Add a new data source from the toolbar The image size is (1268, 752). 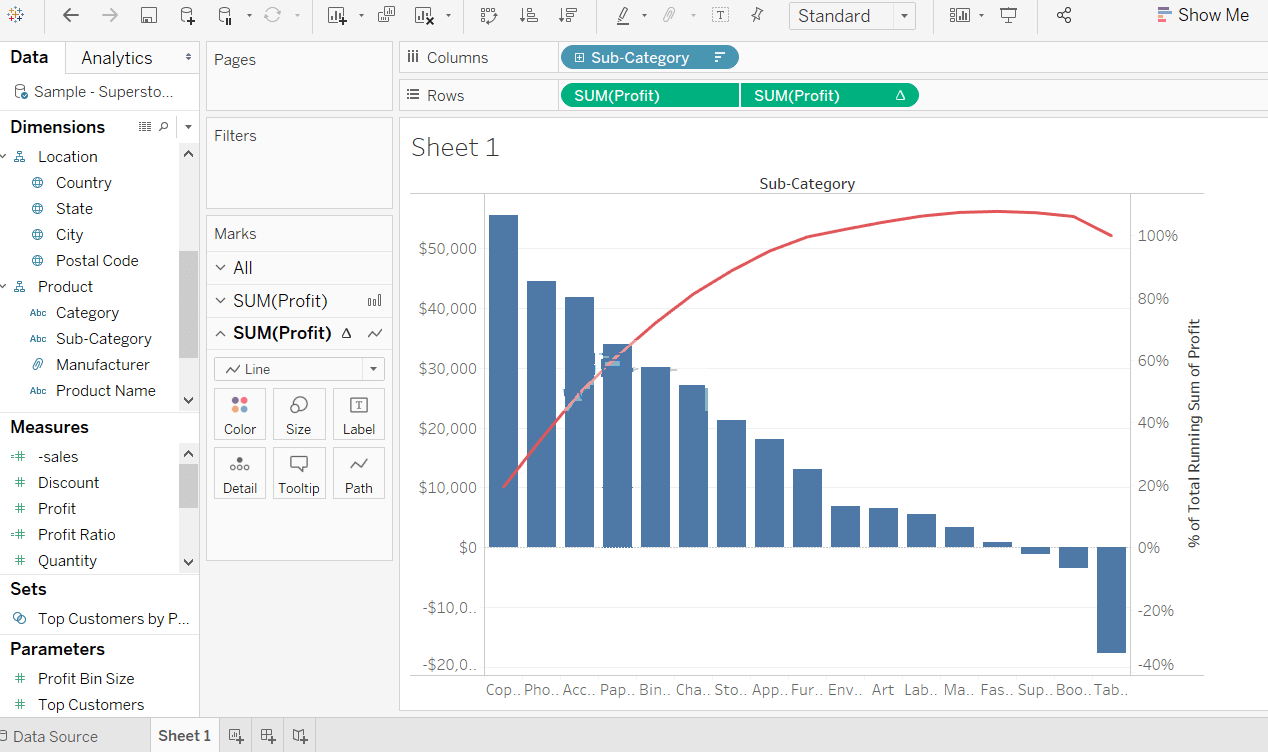187,15
